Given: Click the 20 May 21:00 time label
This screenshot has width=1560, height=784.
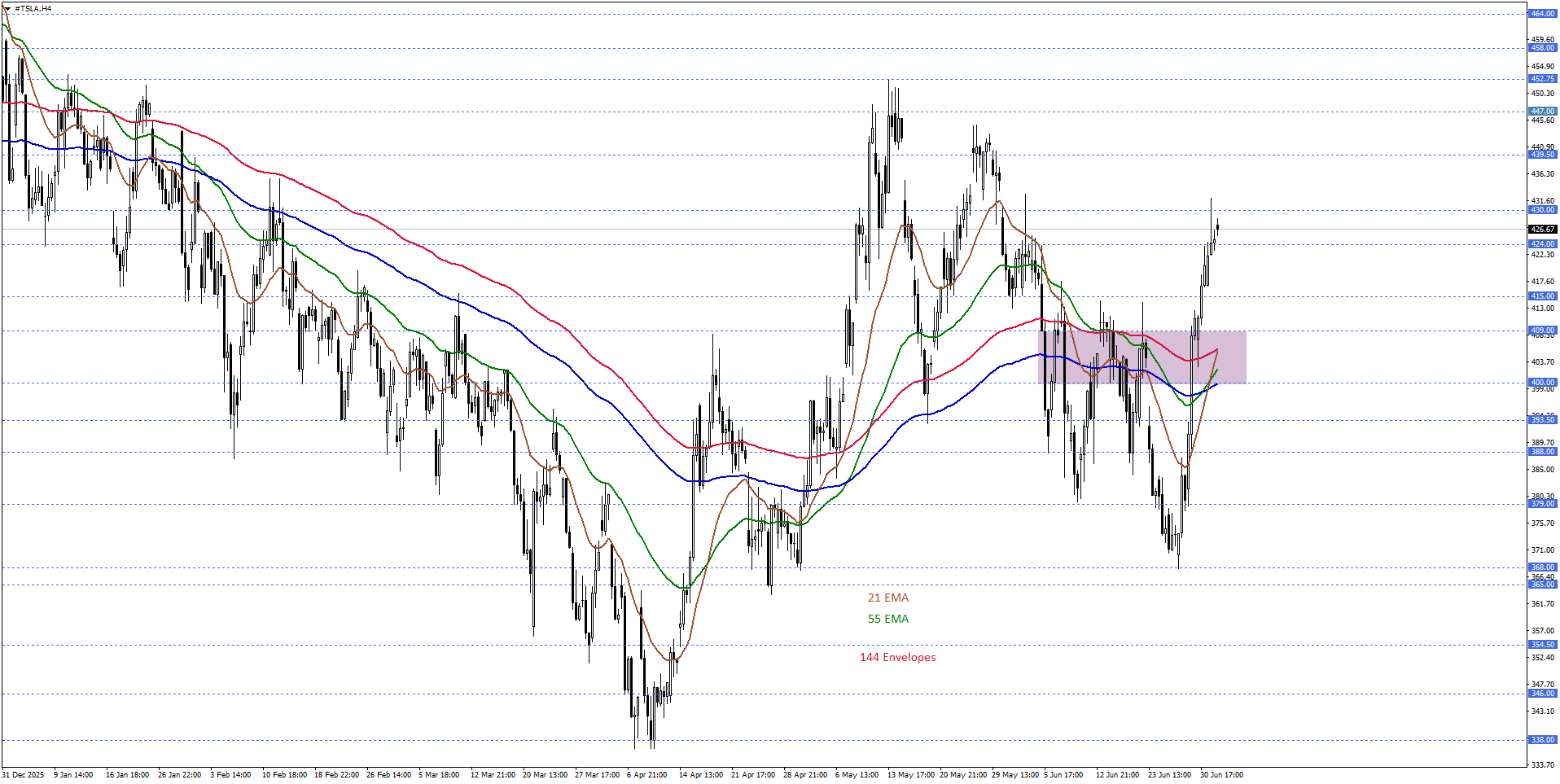Looking at the screenshot, I should click(x=963, y=775).
